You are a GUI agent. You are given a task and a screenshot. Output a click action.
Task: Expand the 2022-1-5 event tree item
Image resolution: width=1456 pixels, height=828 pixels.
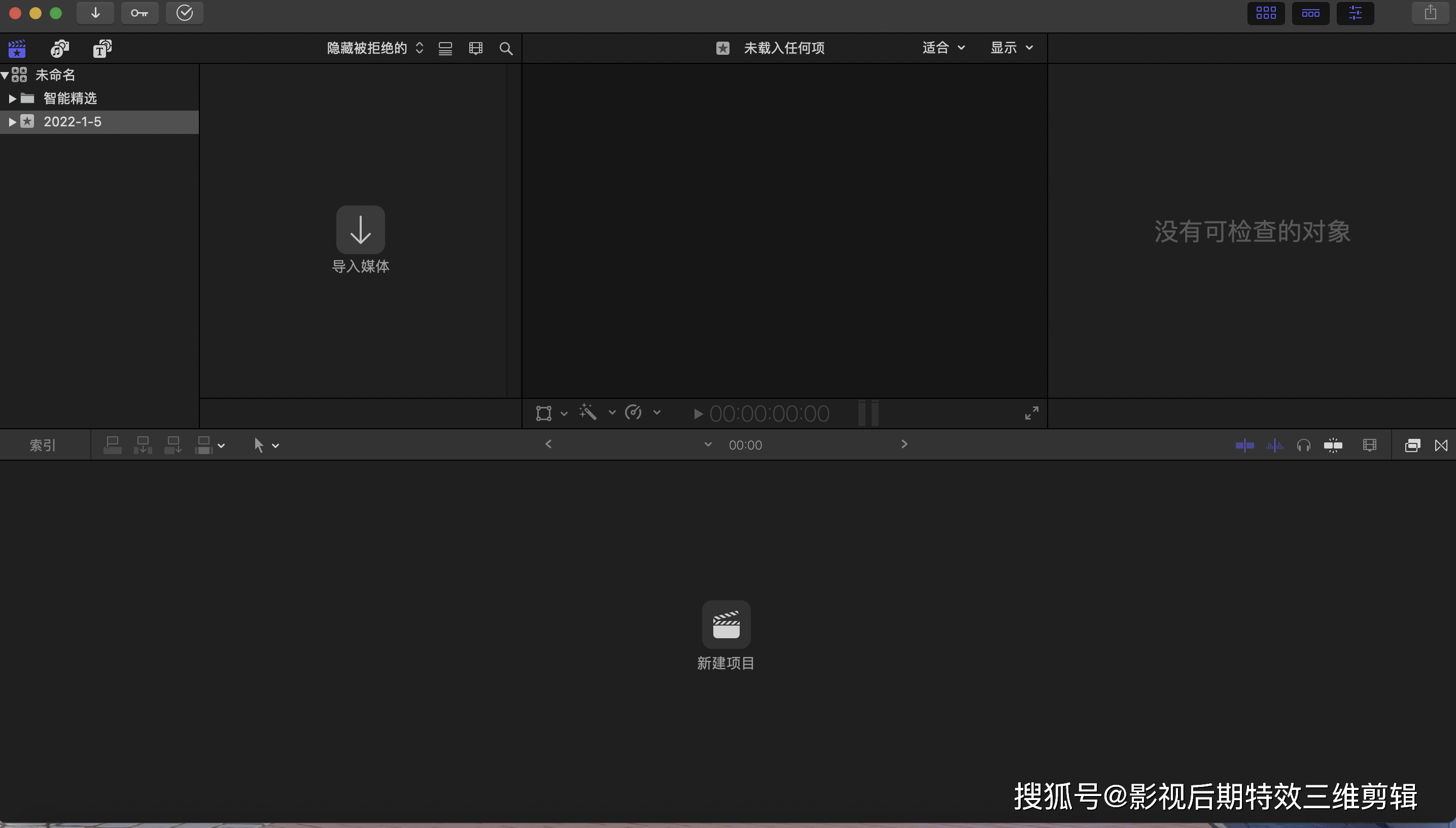[12, 121]
